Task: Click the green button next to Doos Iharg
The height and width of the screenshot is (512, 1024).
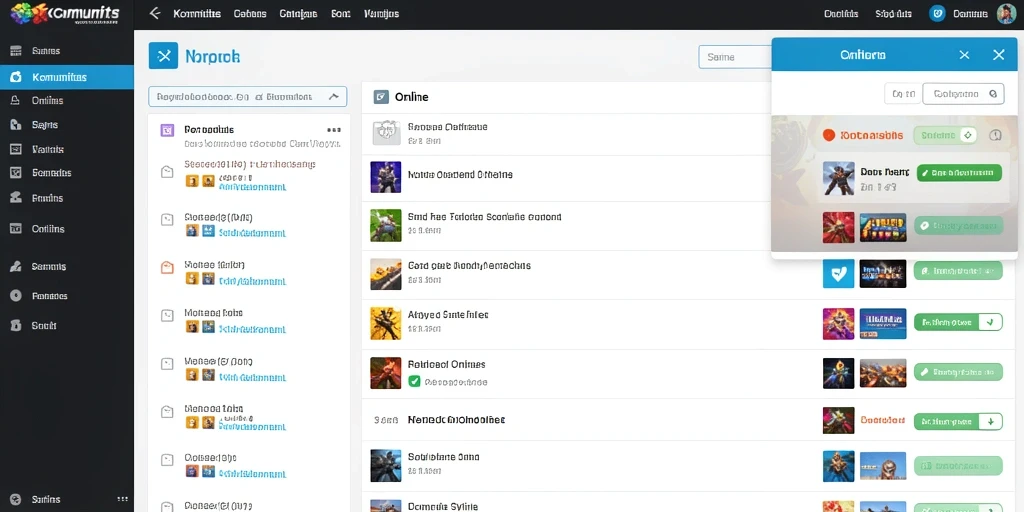Action: coord(959,172)
